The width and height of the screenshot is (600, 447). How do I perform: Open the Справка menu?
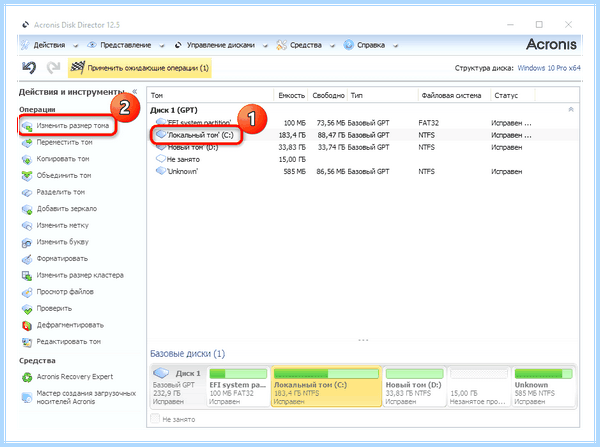[x=371, y=45]
